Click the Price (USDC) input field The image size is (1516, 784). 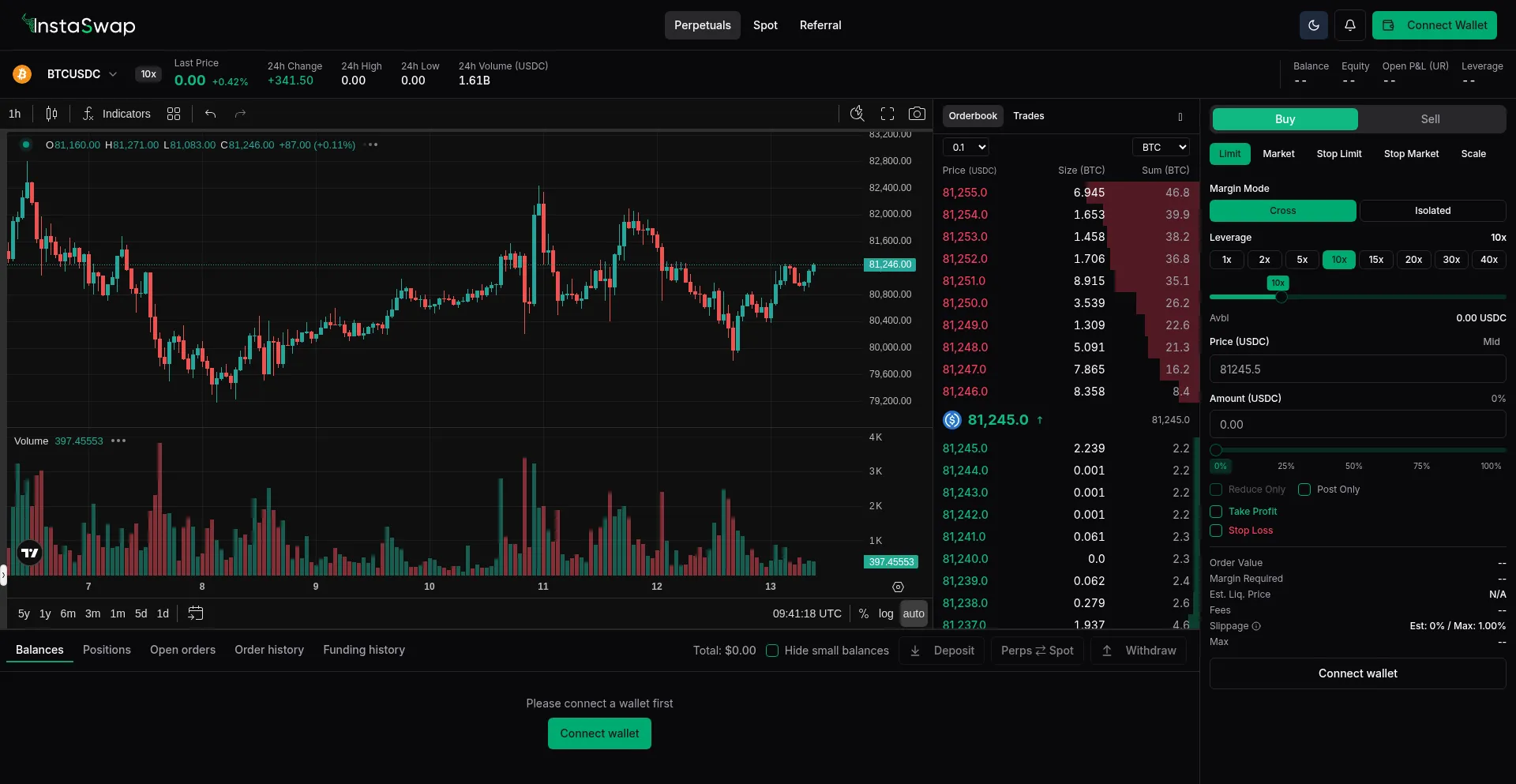[x=1358, y=369]
